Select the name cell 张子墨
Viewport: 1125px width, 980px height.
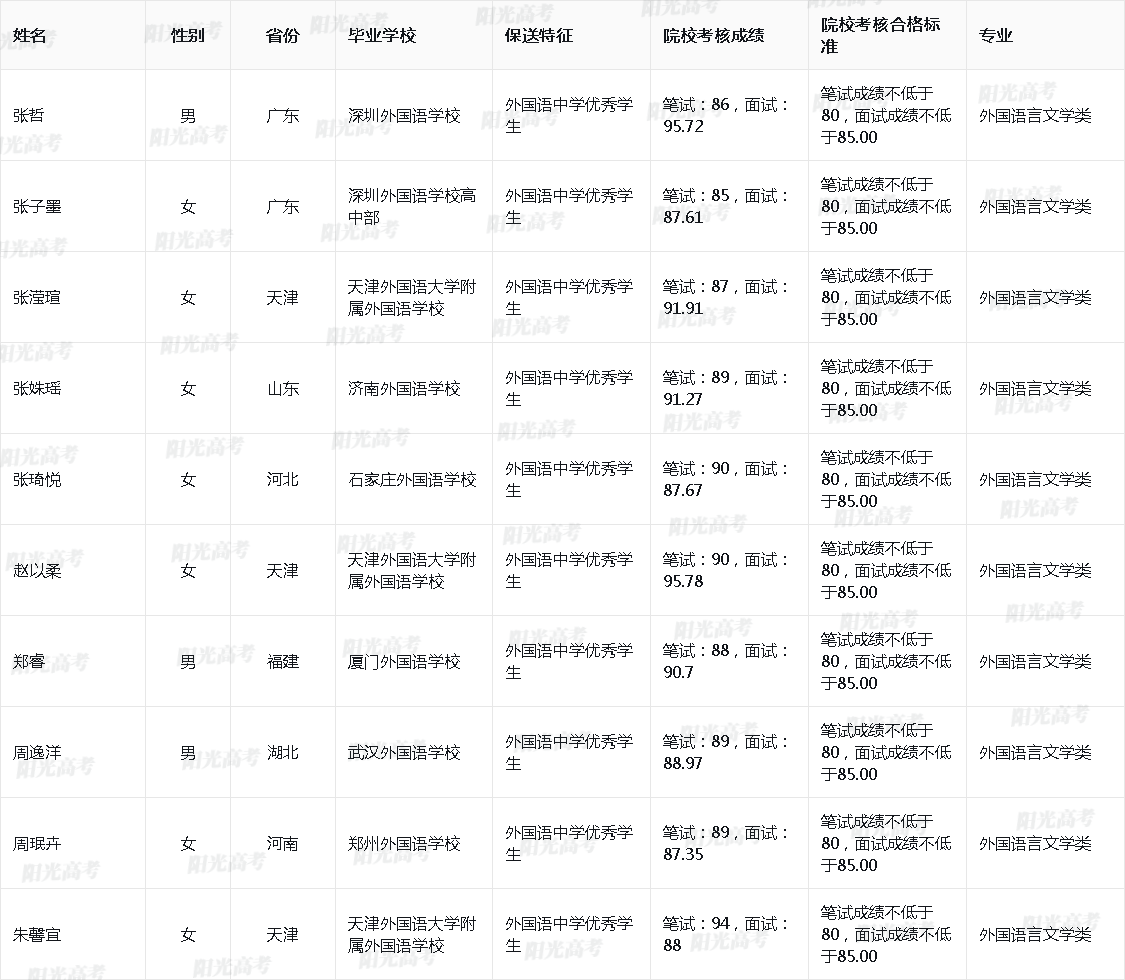(x=37, y=207)
